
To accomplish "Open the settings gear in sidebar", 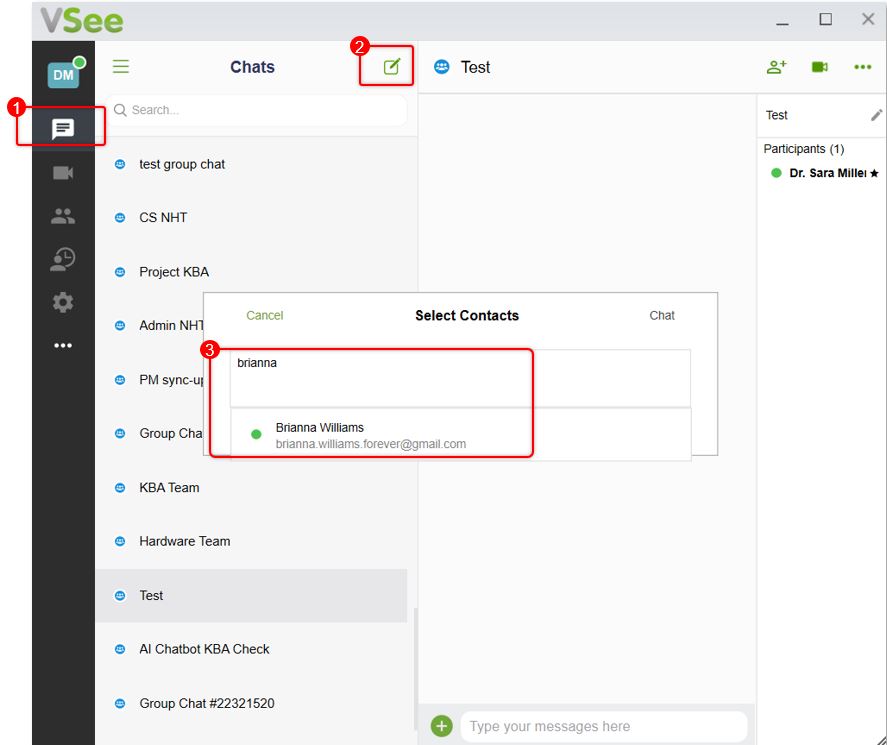I will pos(63,303).
